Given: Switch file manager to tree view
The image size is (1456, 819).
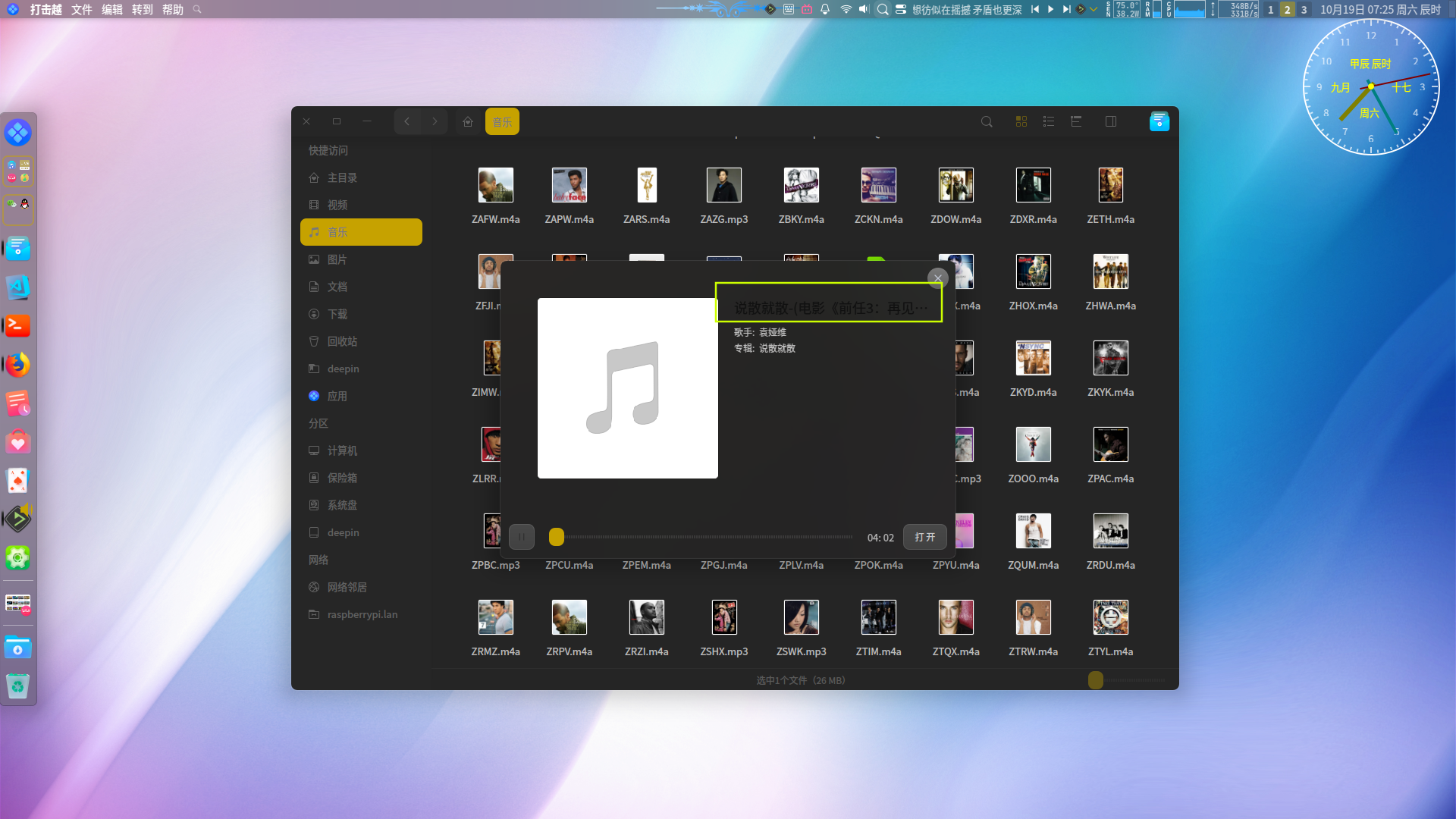Looking at the screenshot, I should 1076,121.
